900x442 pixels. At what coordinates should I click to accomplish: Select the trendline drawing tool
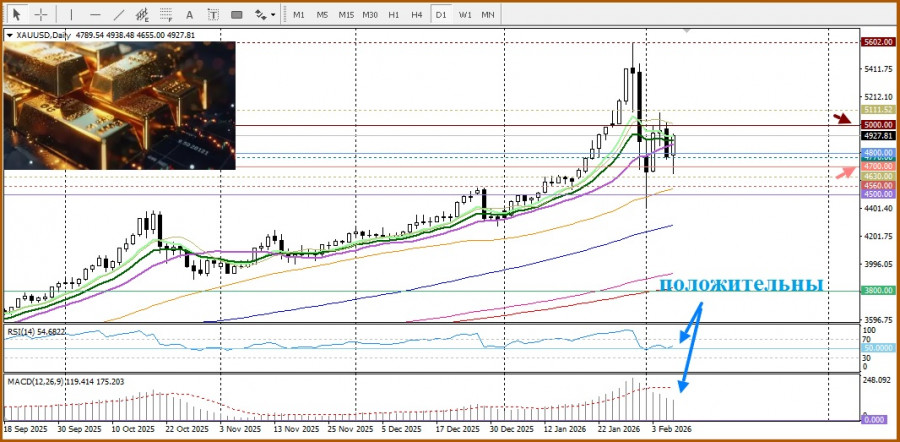120,15
